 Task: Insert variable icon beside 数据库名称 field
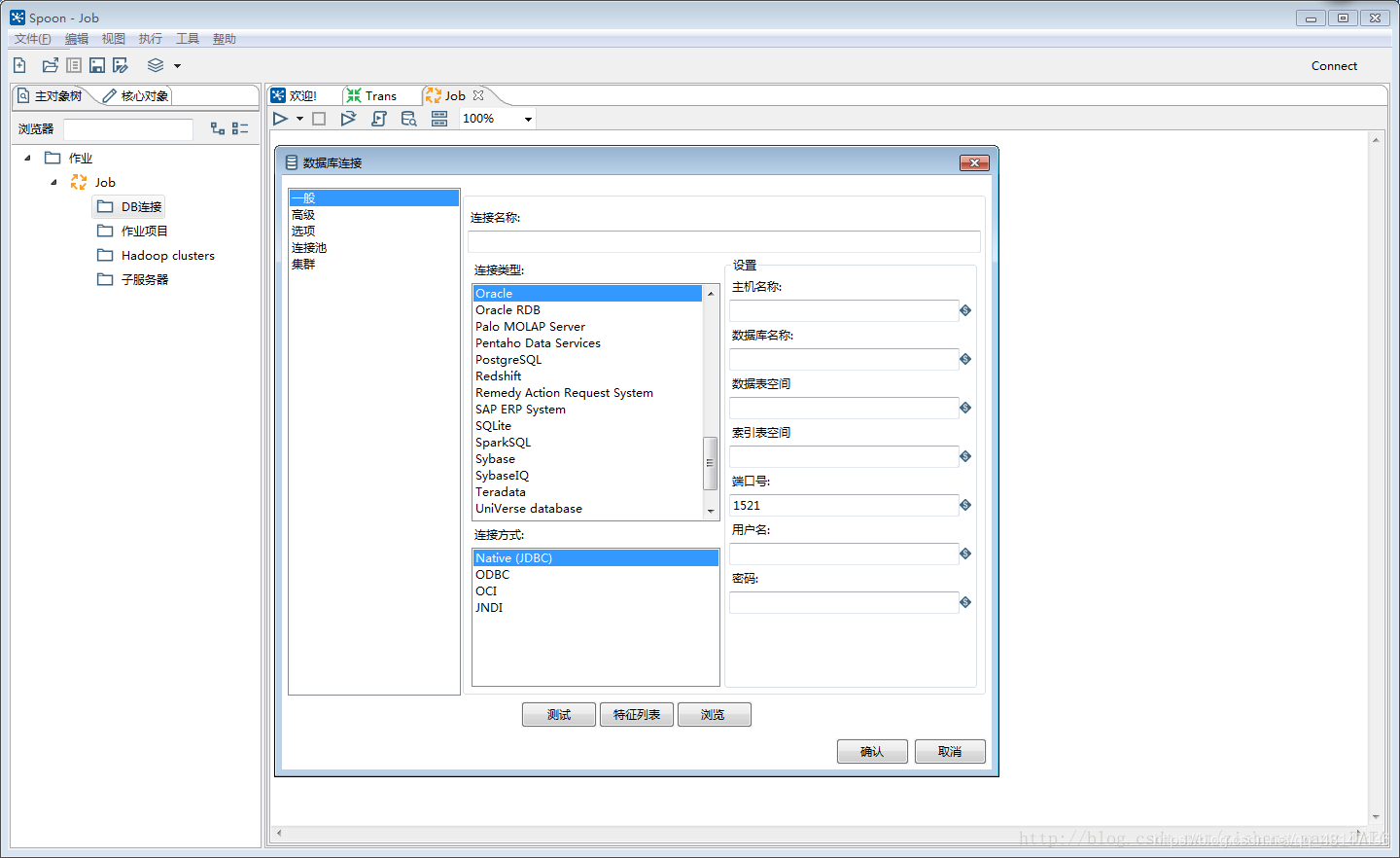pos(965,359)
